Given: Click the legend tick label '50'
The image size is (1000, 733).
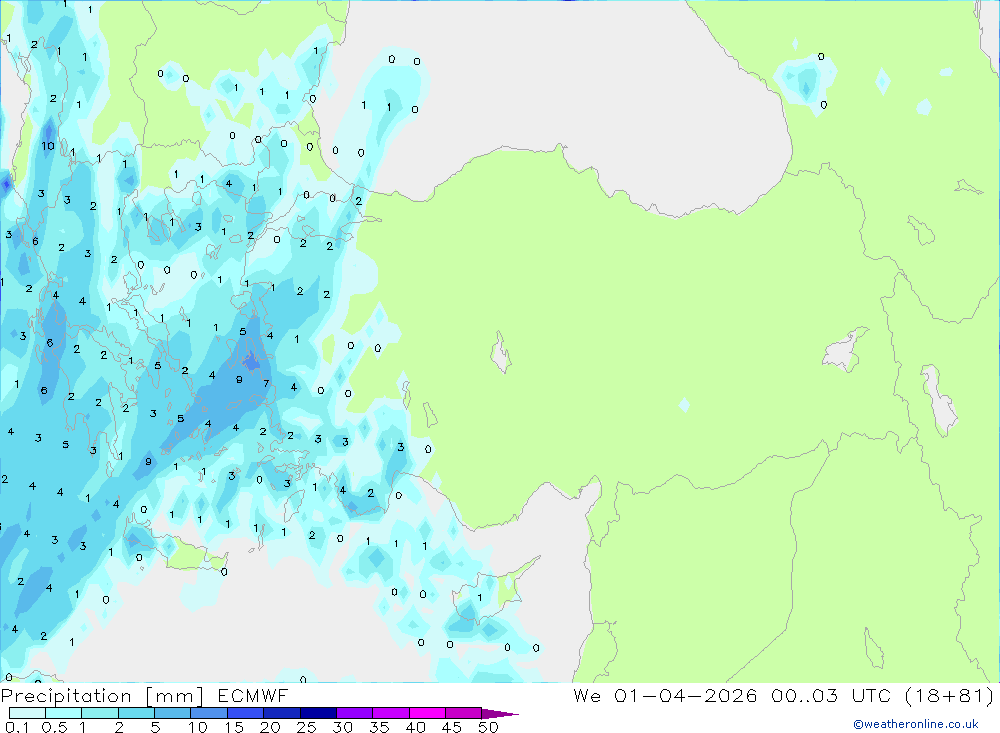Looking at the screenshot, I should [x=489, y=727].
